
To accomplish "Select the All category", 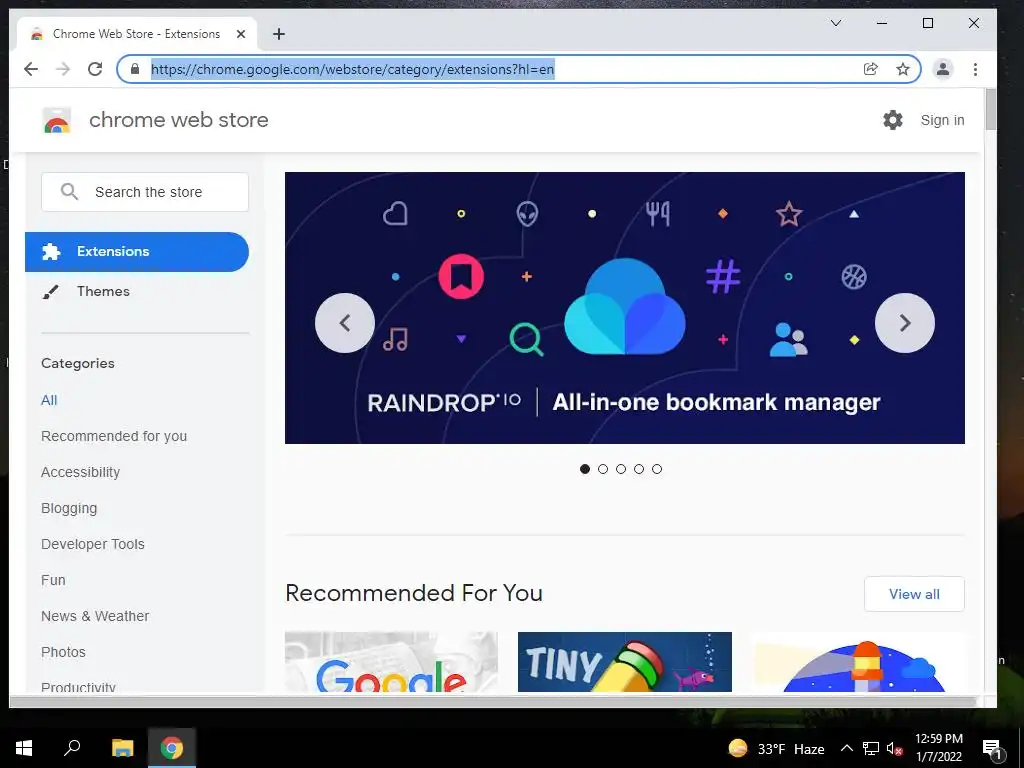I will pos(49,400).
